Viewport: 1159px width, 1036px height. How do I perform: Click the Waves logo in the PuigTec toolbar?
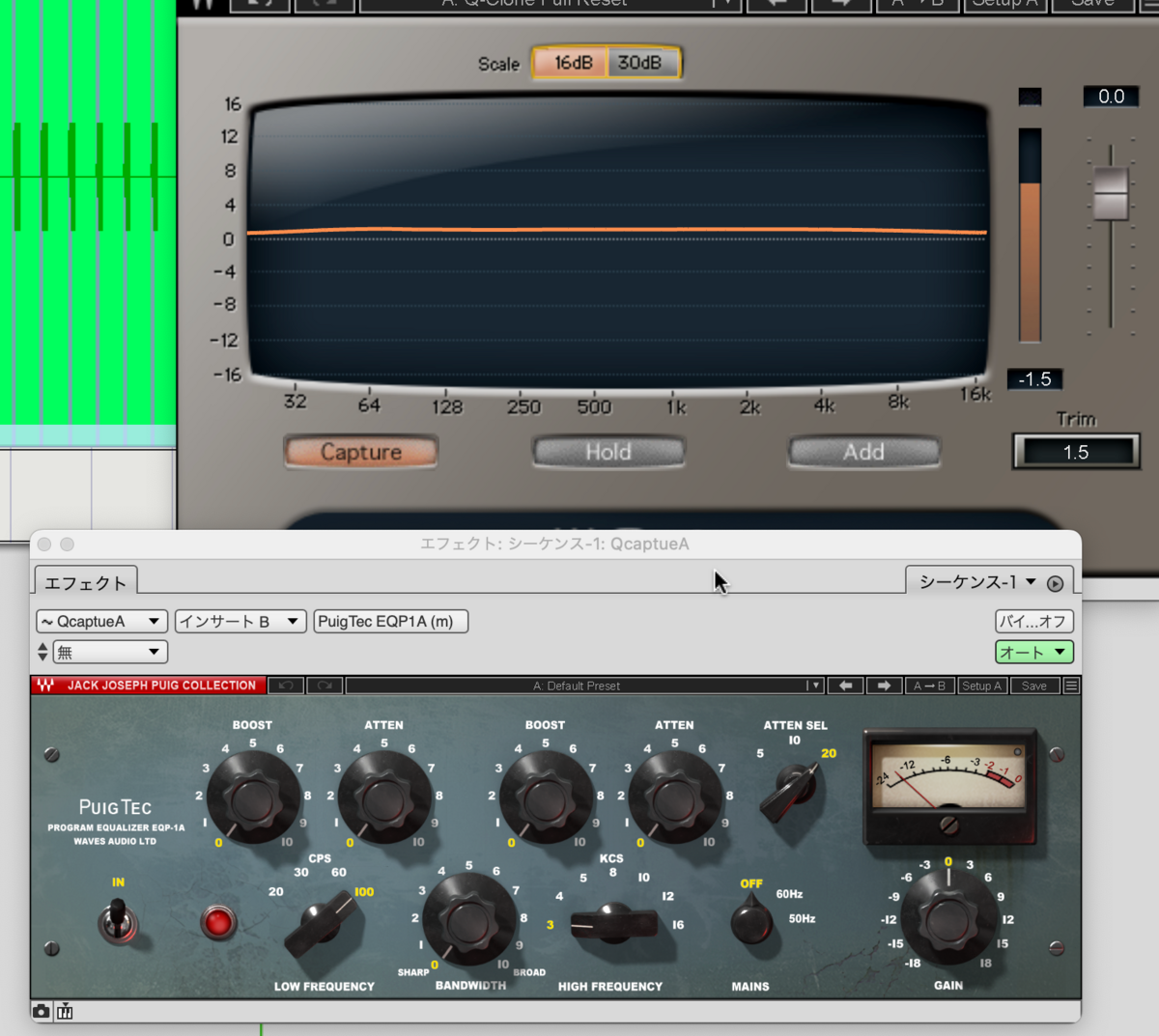click(45, 686)
